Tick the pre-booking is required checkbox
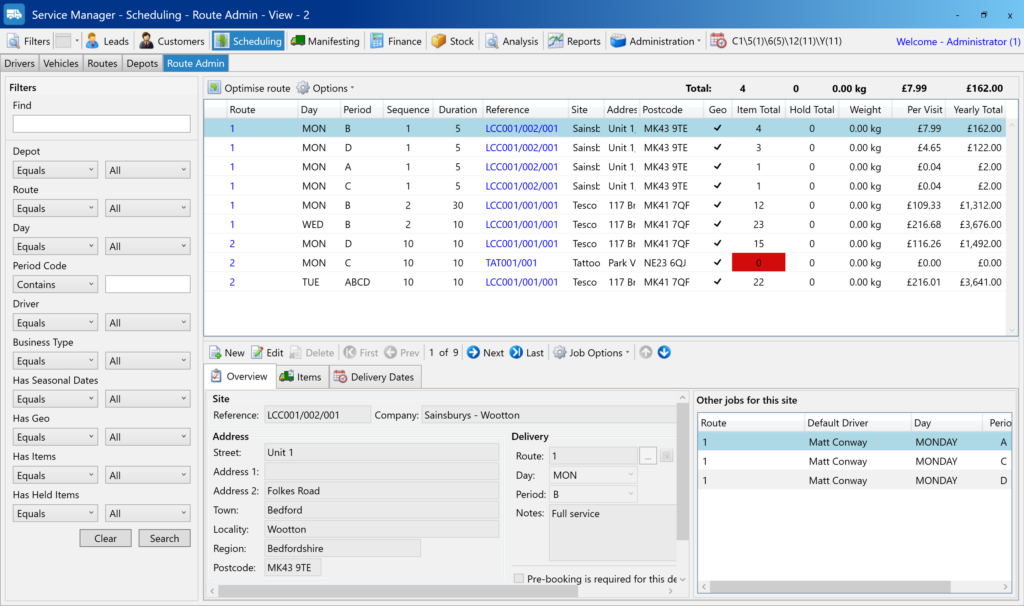Image resolution: width=1024 pixels, height=606 pixels. click(x=518, y=578)
